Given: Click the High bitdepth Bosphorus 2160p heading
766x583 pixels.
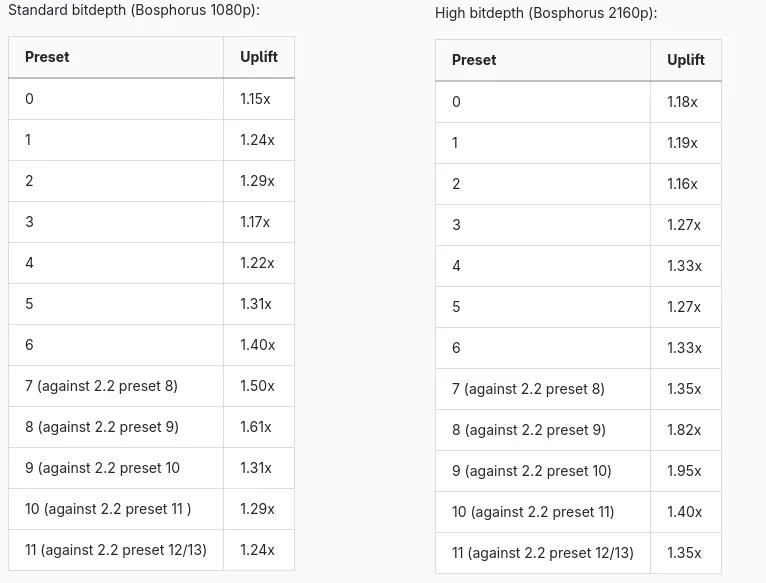Looking at the screenshot, I should pyautogui.click(x=546, y=14).
